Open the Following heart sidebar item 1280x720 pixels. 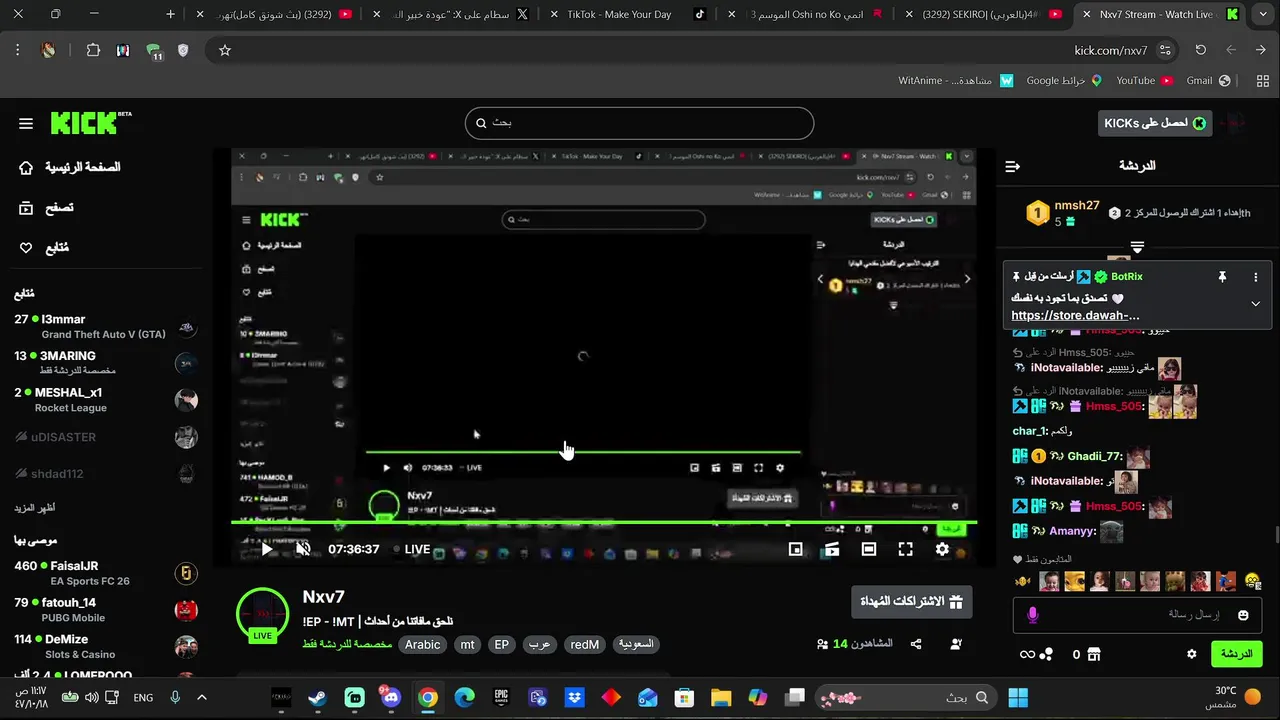(43, 247)
